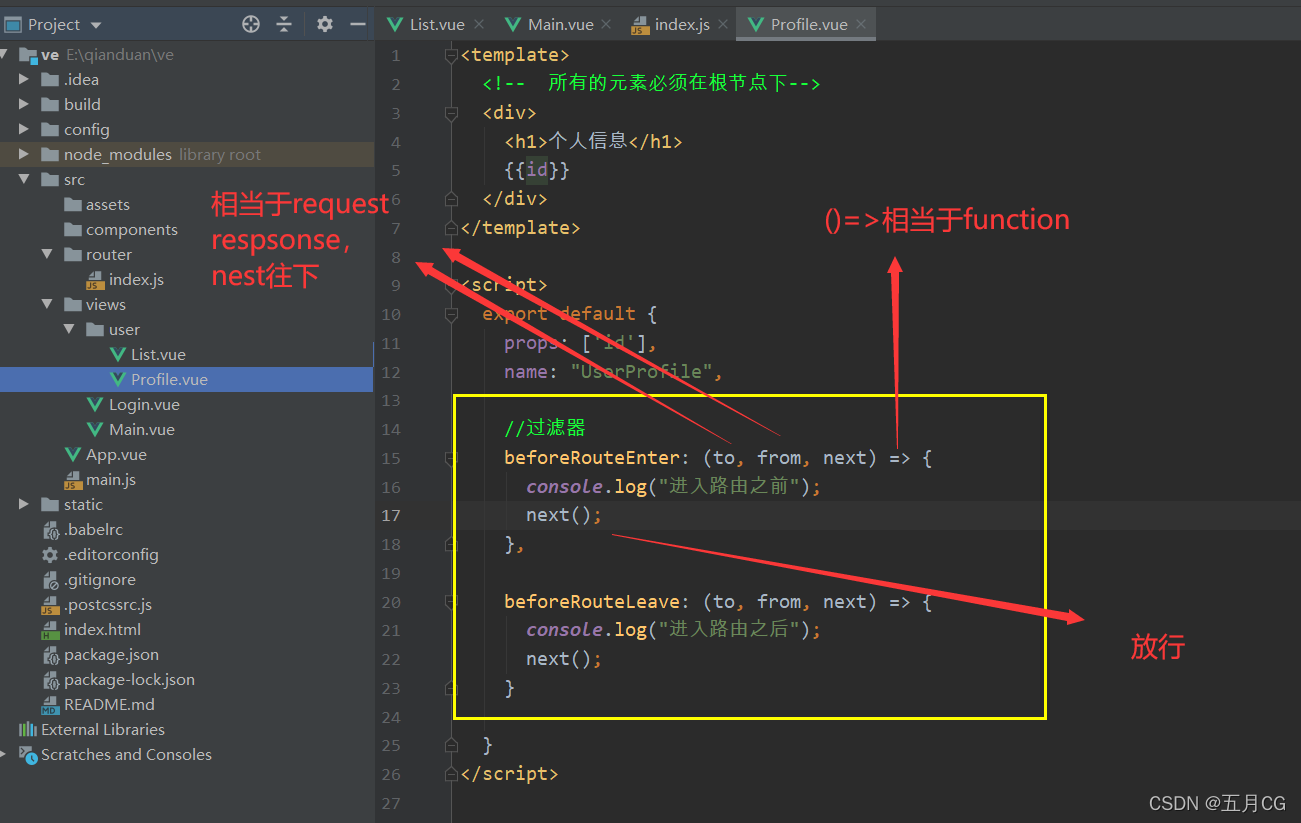
Task: Open the Project view dropdown
Action: [x=96, y=24]
